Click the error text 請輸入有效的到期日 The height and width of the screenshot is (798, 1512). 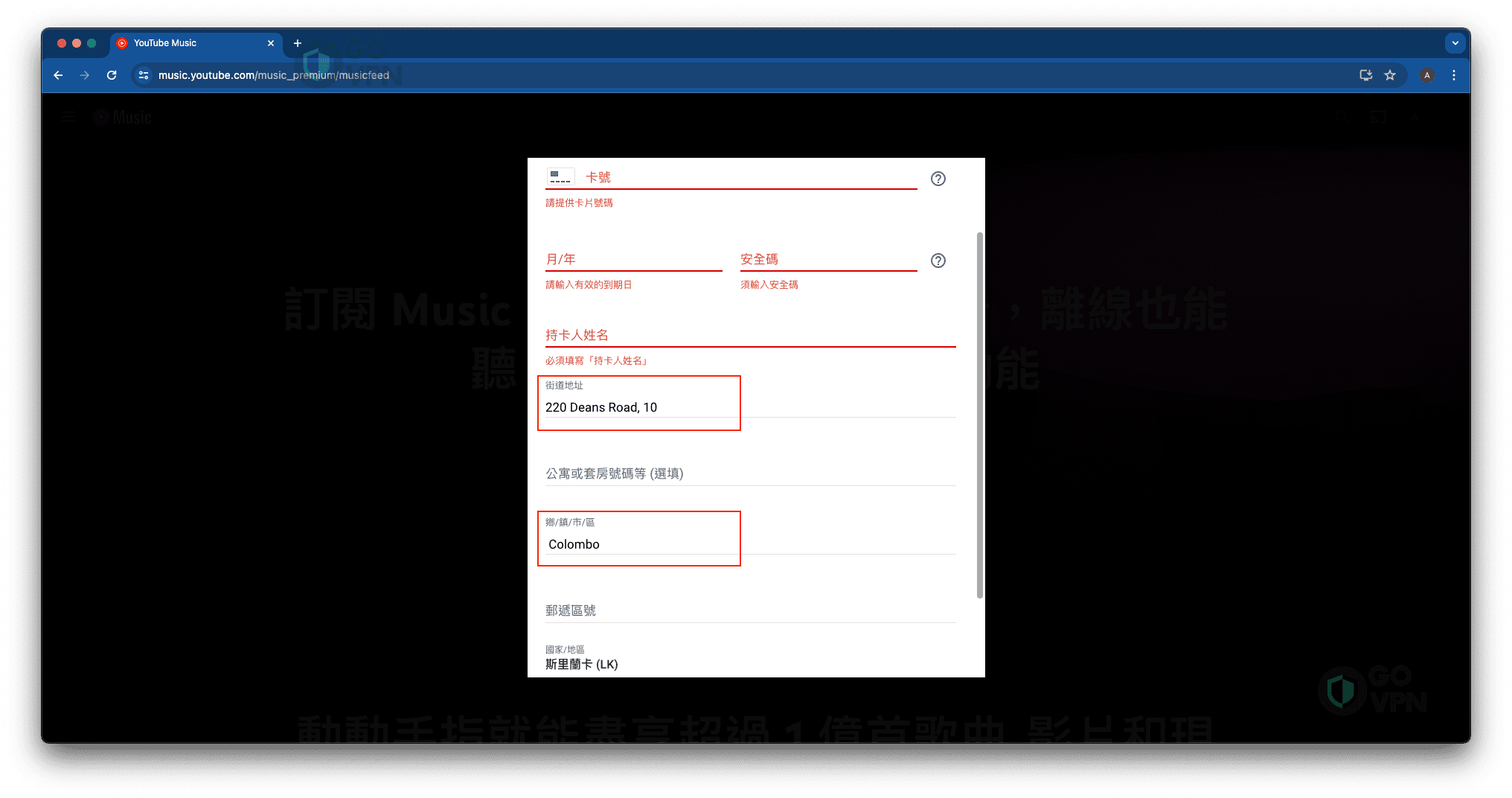click(x=589, y=284)
